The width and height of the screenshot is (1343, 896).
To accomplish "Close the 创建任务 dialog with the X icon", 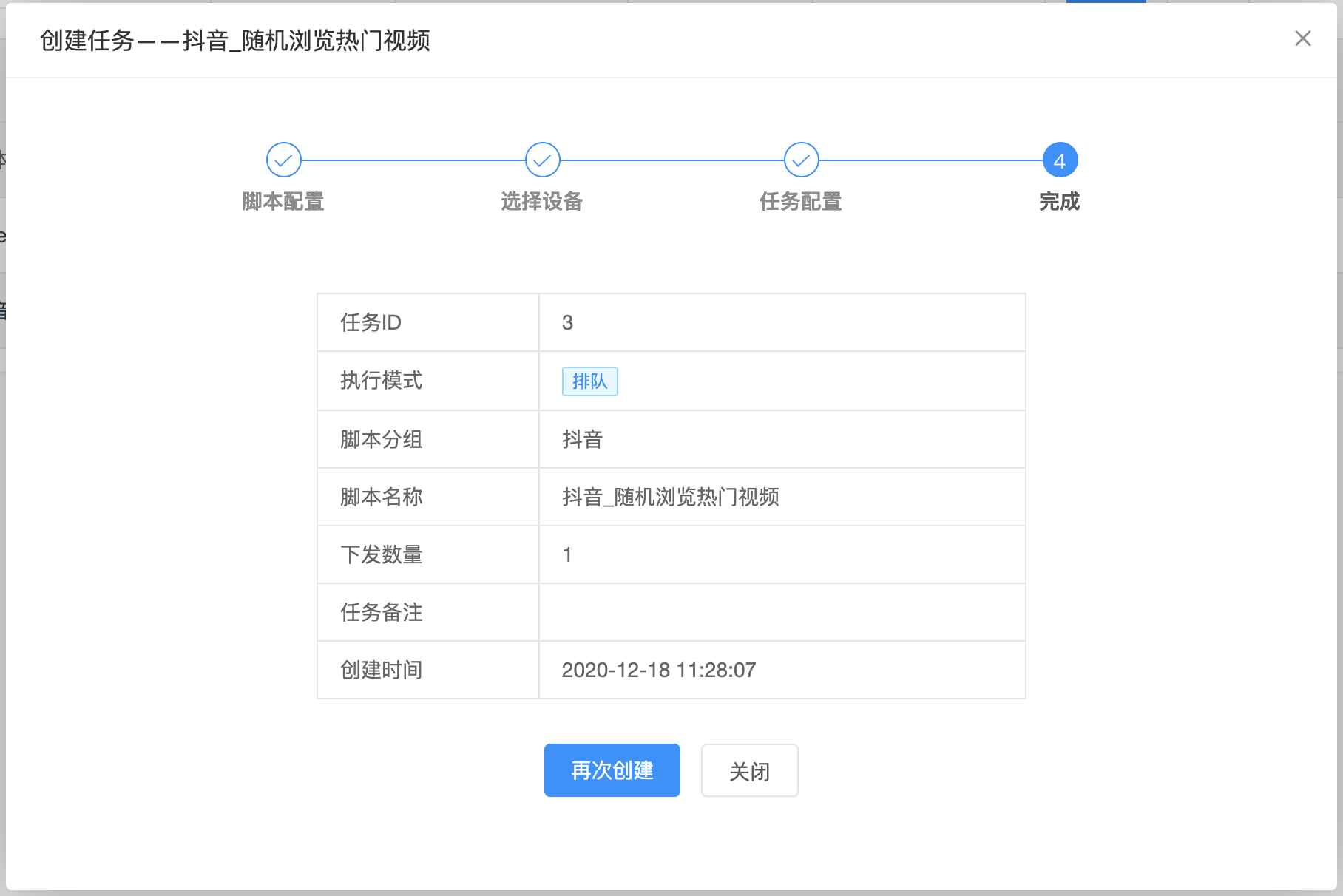I will tap(1302, 38).
